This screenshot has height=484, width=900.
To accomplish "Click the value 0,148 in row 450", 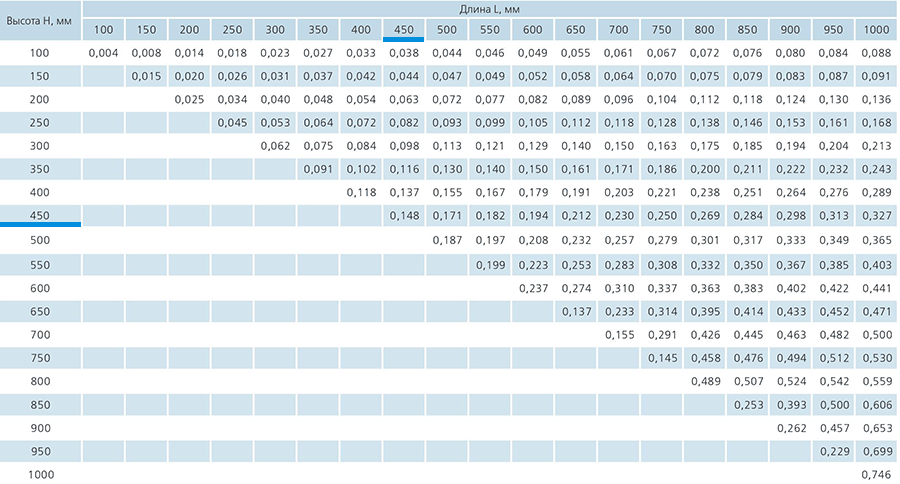I will click(x=404, y=216).
